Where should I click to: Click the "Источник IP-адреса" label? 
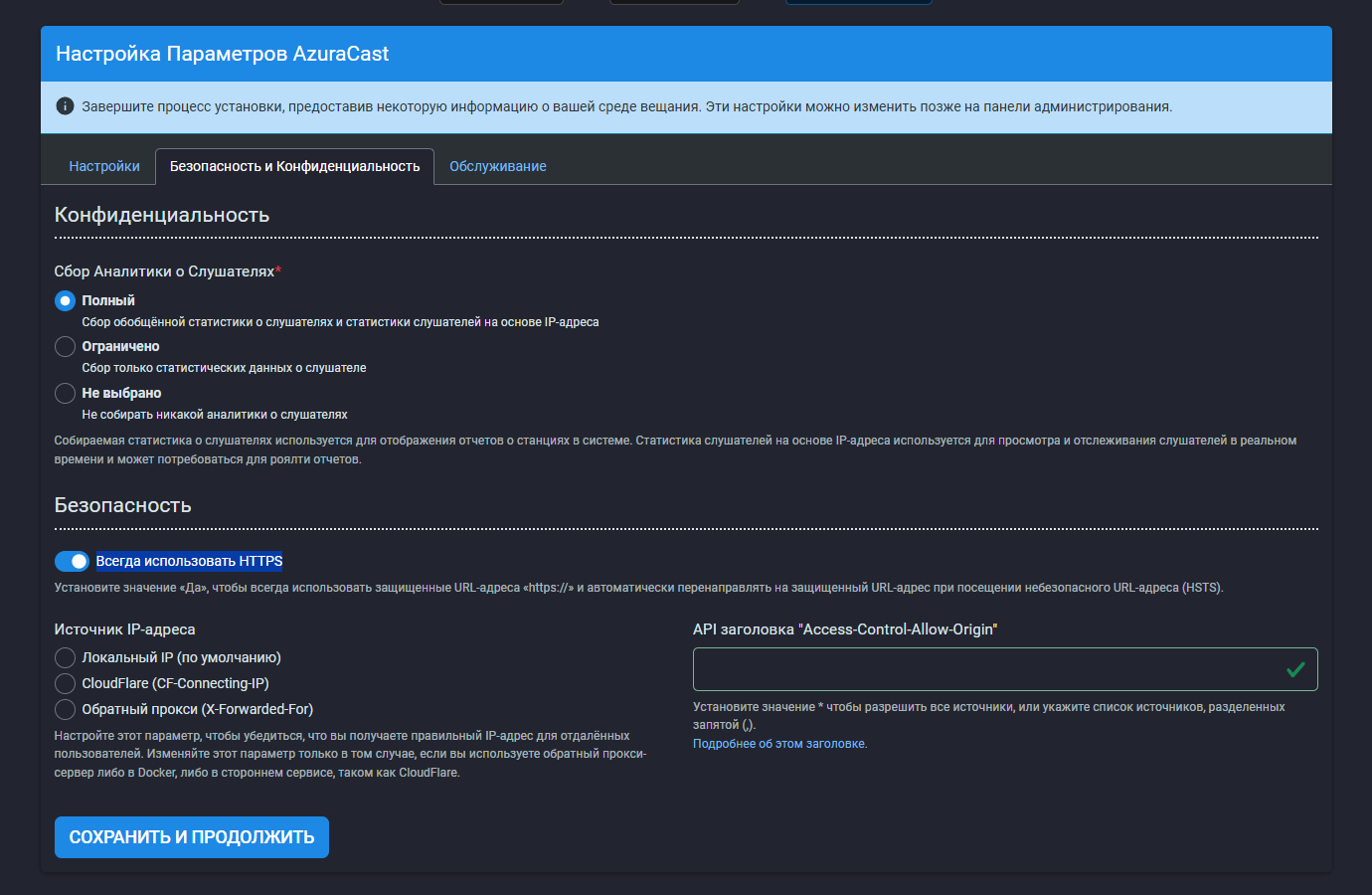click(x=125, y=629)
